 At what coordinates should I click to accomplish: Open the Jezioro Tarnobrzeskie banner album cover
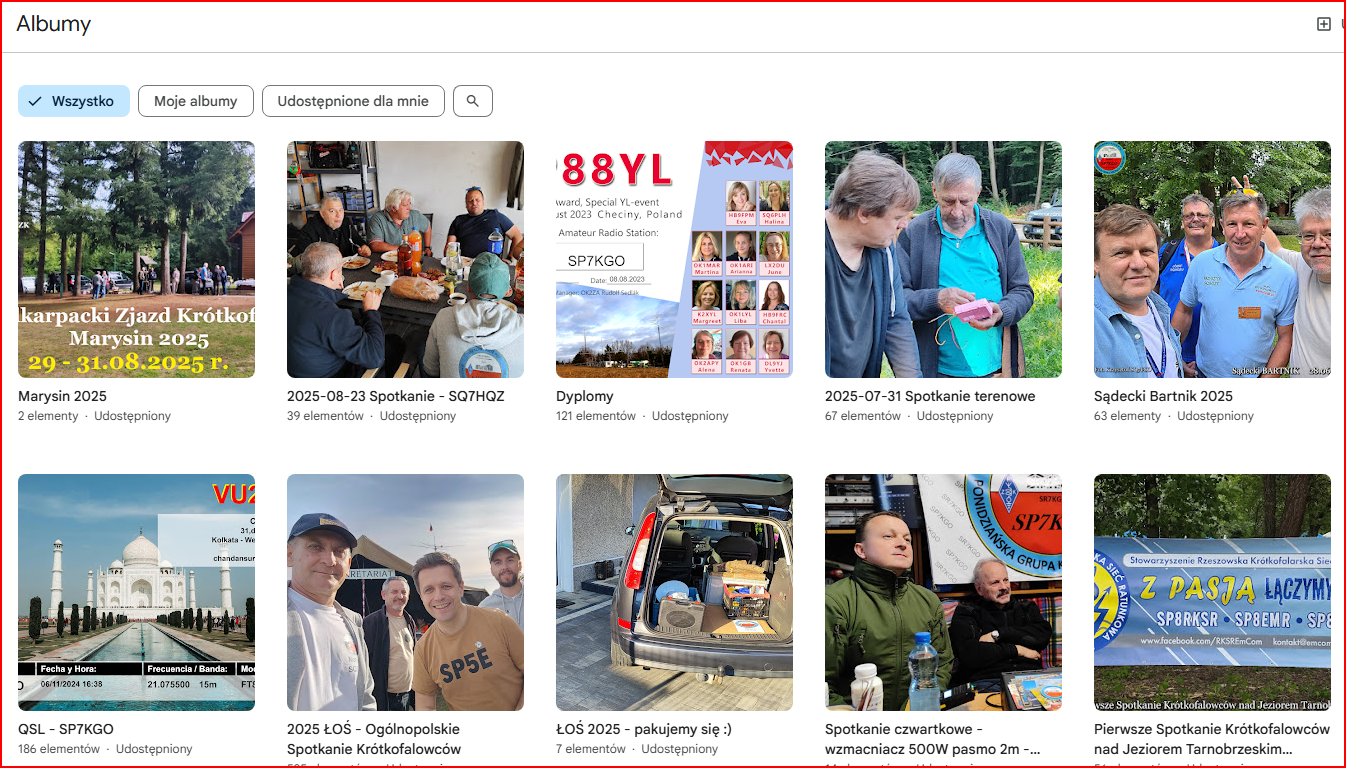pyautogui.click(x=1212, y=592)
